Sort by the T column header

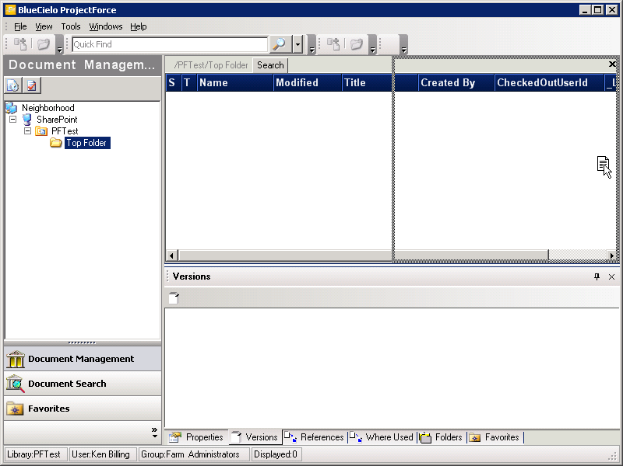click(x=188, y=83)
